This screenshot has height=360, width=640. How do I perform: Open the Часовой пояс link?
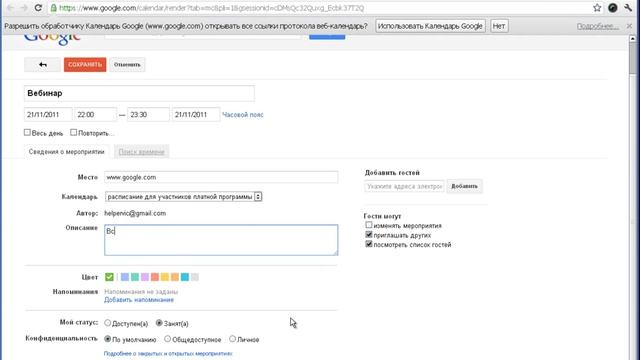243,115
